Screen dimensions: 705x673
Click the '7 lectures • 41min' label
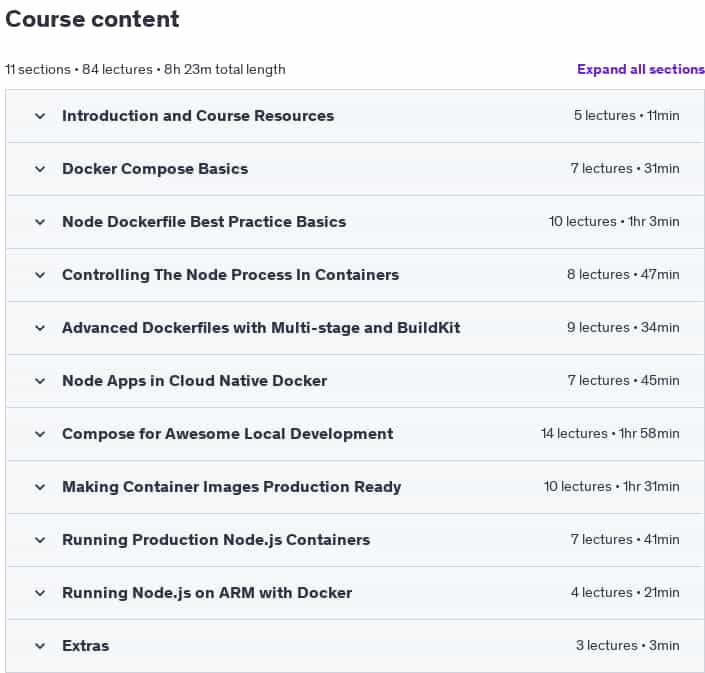pos(625,539)
